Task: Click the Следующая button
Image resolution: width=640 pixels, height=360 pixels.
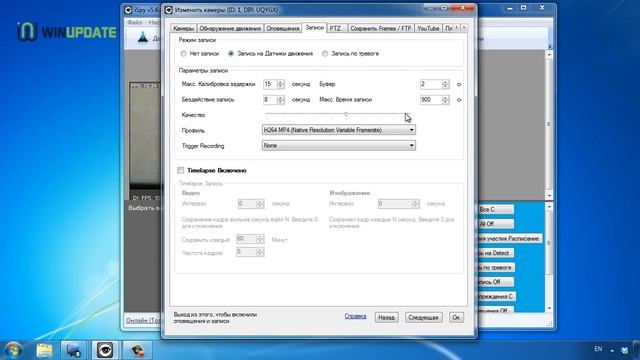Action: click(x=423, y=317)
